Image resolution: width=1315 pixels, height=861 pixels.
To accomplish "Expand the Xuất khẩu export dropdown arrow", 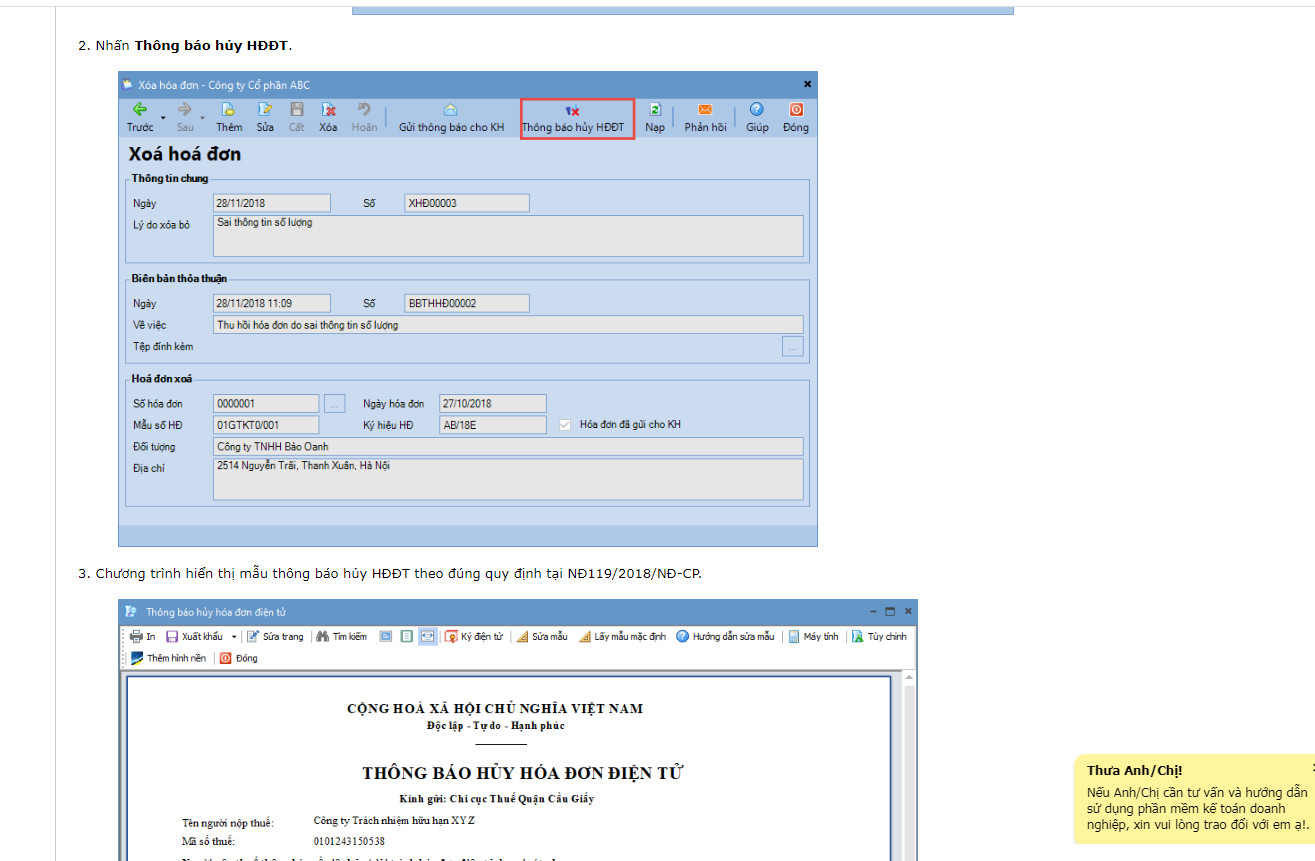I will pyautogui.click(x=234, y=637).
